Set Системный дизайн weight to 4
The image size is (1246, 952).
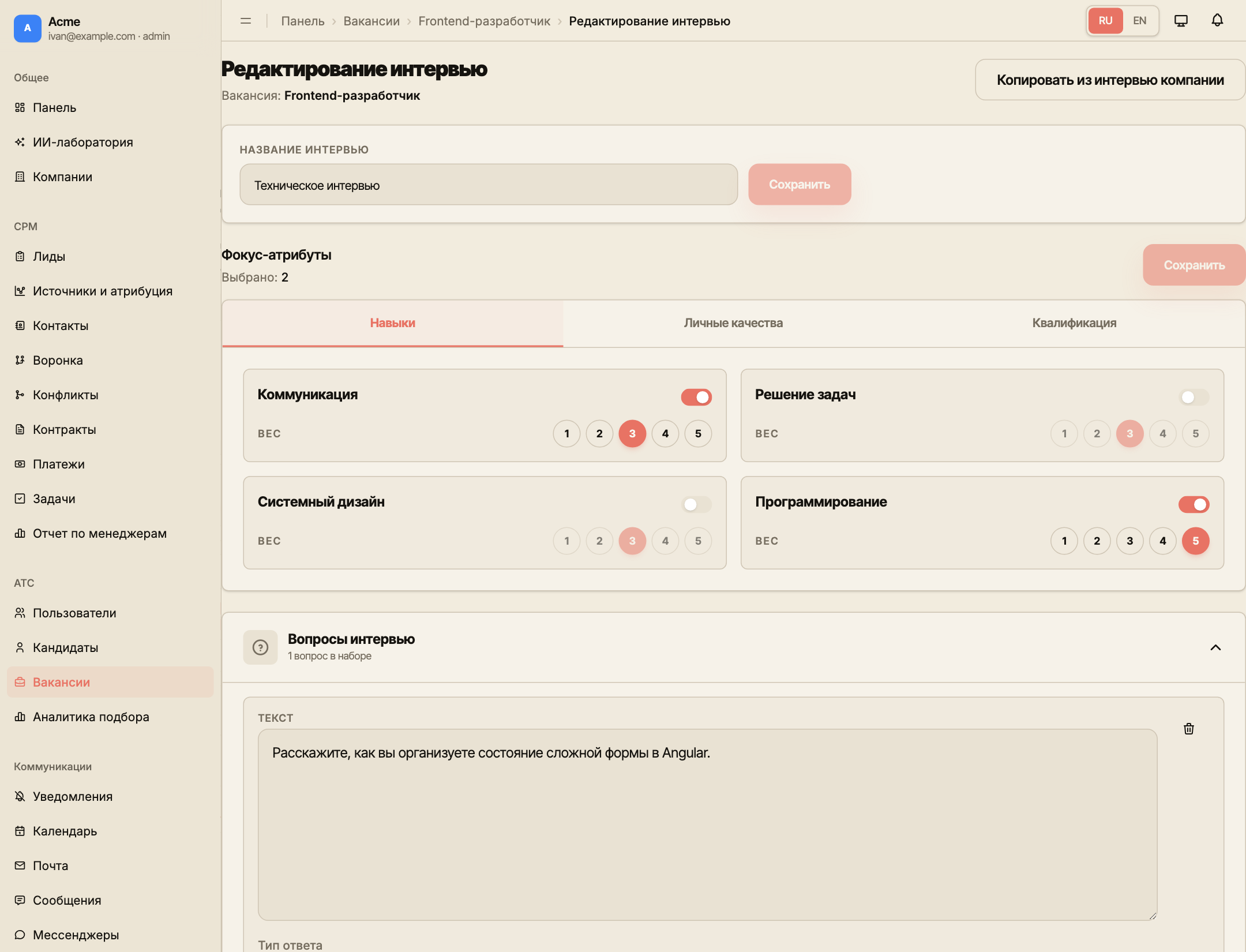pyautogui.click(x=665, y=541)
